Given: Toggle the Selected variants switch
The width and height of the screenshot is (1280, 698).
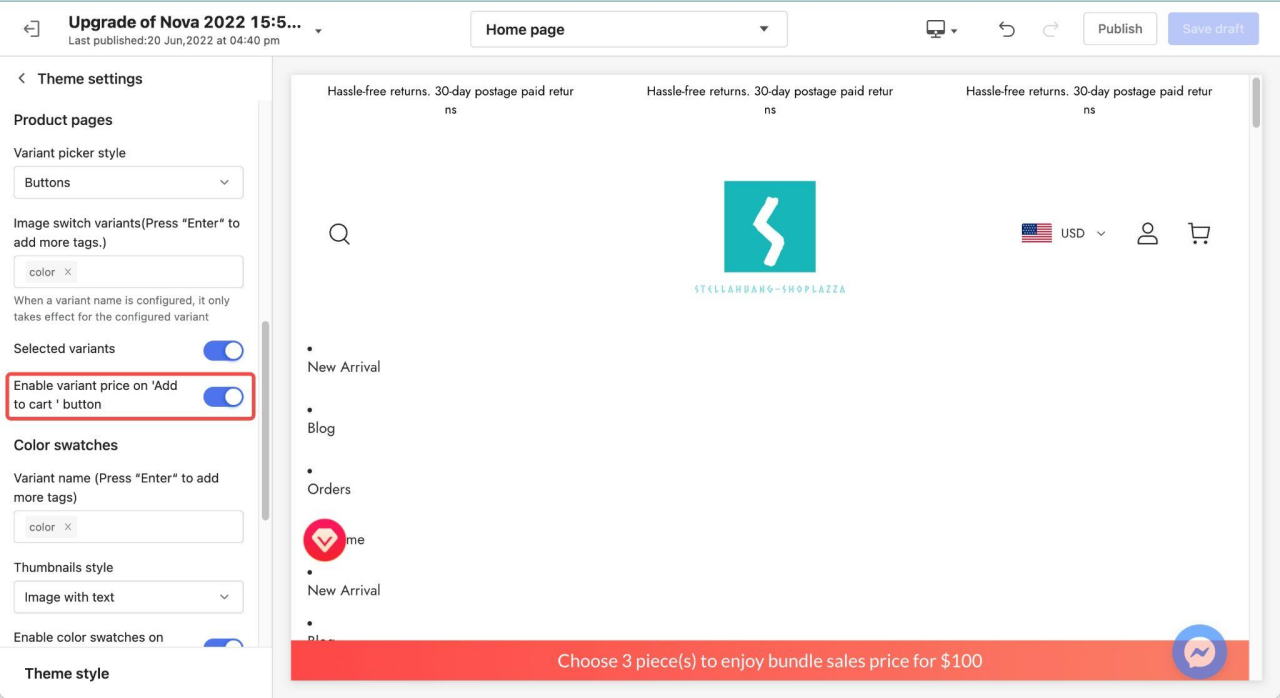Looking at the screenshot, I should [x=223, y=350].
